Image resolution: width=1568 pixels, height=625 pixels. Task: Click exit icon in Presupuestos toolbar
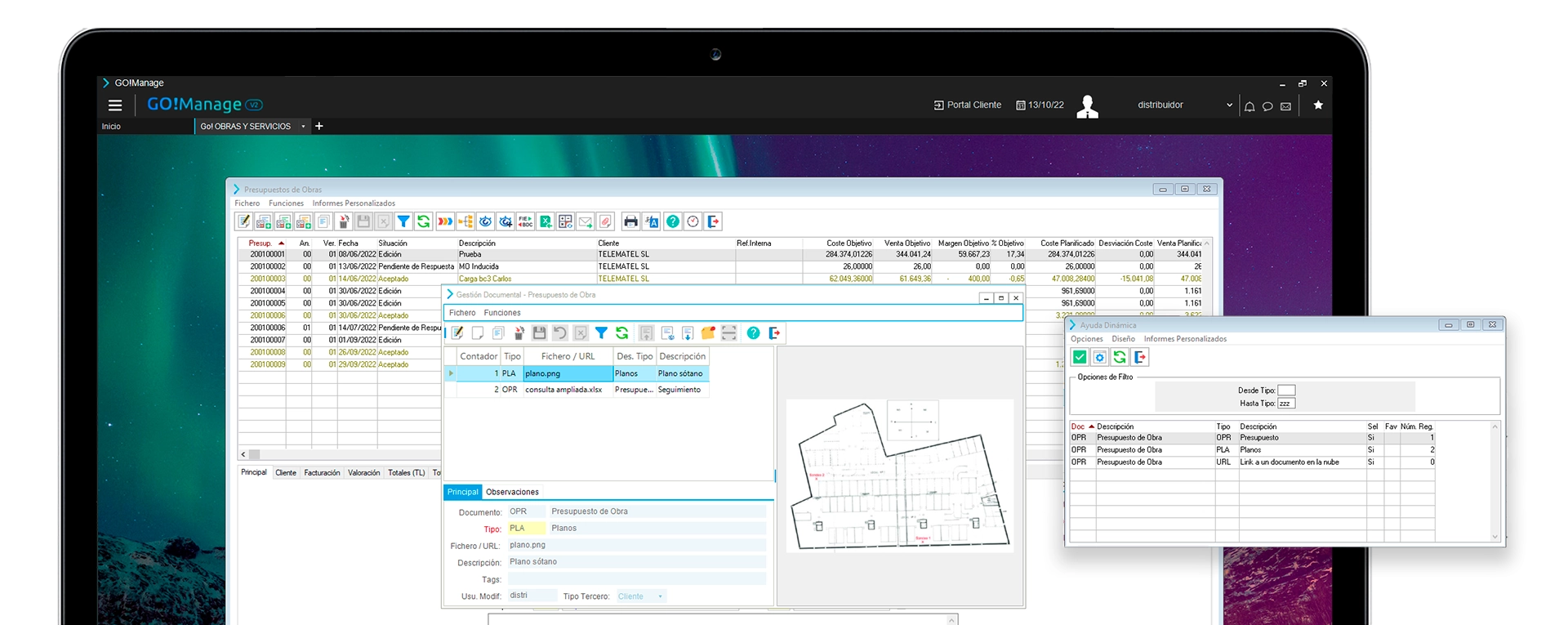coord(713,221)
